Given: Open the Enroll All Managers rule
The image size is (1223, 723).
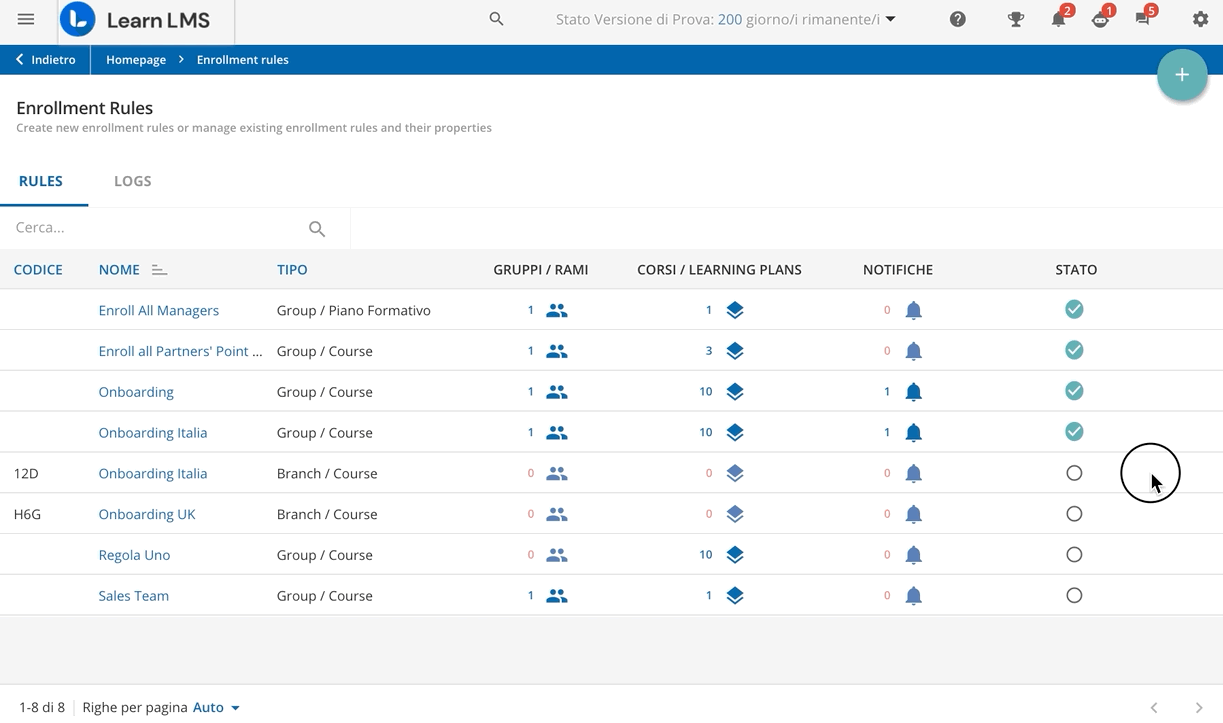Looking at the screenshot, I should click(x=158, y=311).
